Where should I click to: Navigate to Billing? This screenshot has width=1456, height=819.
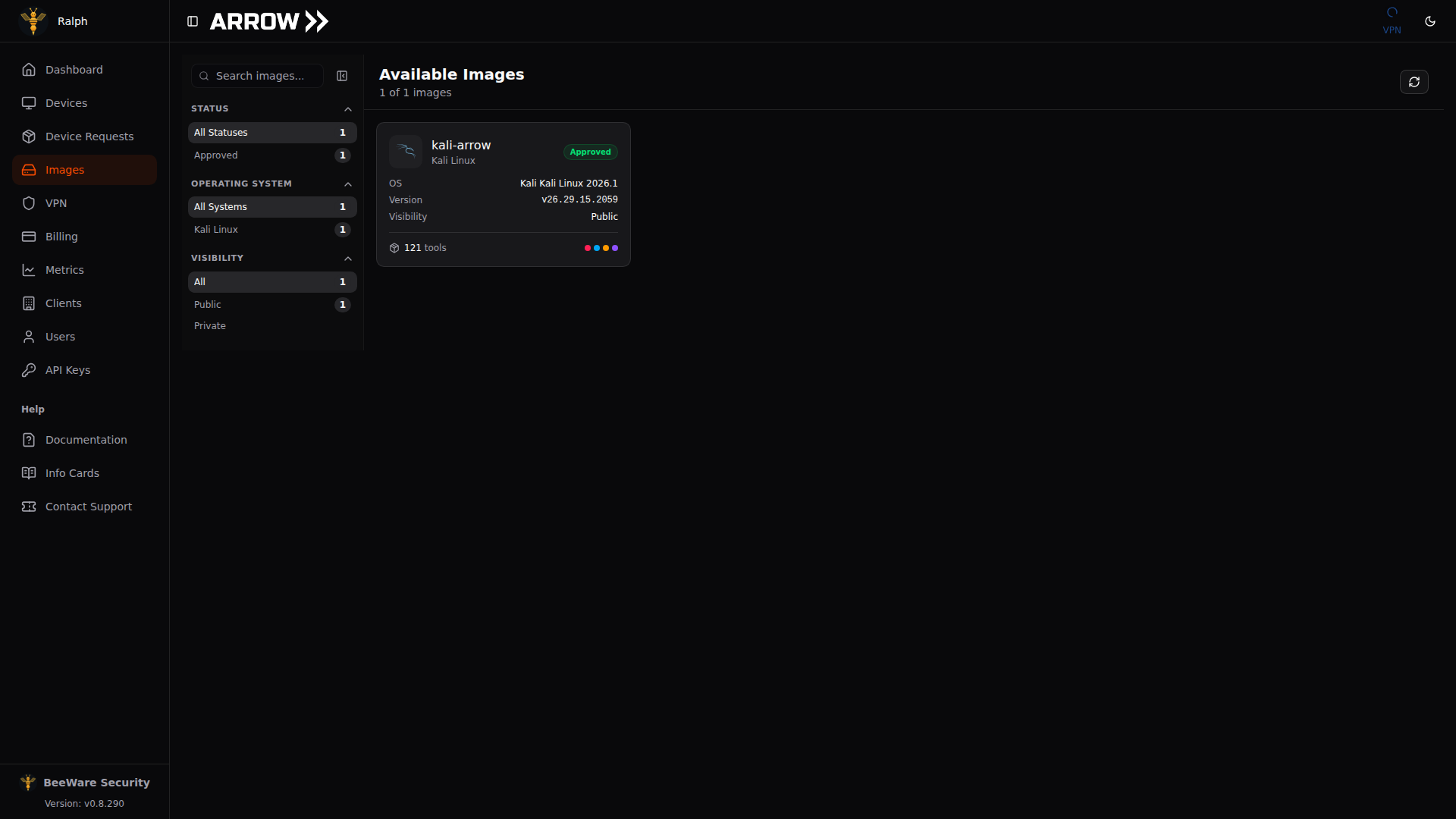84,237
